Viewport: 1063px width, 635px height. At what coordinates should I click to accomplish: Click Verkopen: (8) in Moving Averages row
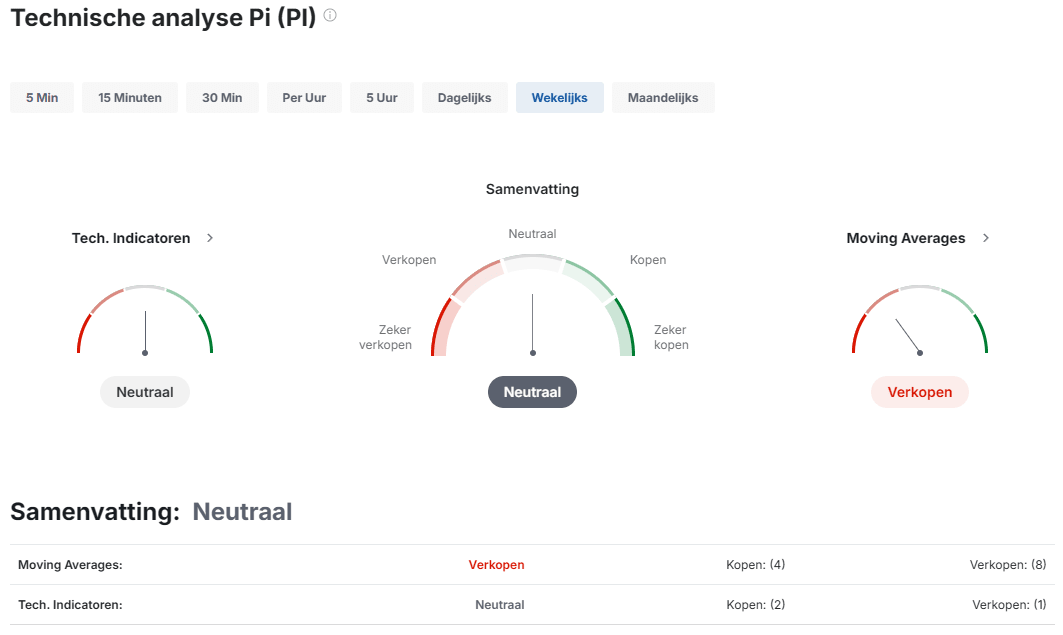pyautogui.click(x=1008, y=565)
